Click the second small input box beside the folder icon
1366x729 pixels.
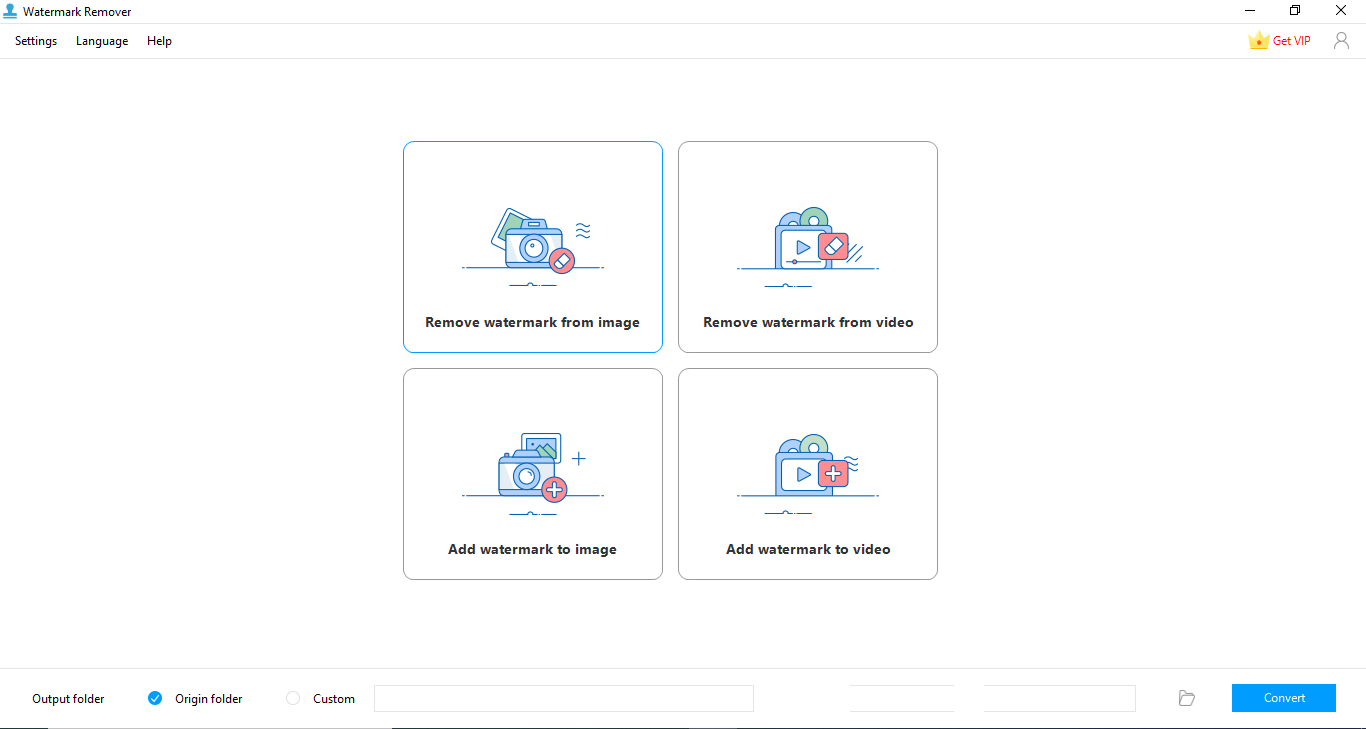click(x=1059, y=698)
